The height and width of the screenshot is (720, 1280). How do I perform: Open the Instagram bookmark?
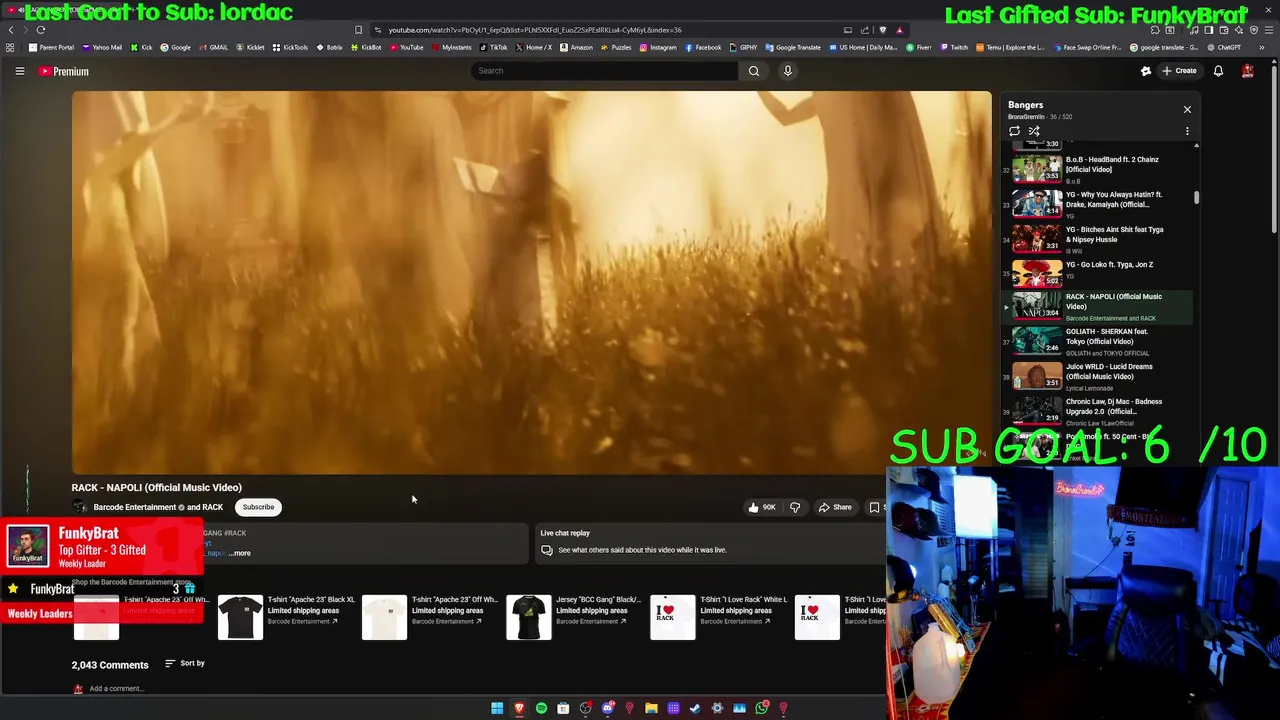658,47
